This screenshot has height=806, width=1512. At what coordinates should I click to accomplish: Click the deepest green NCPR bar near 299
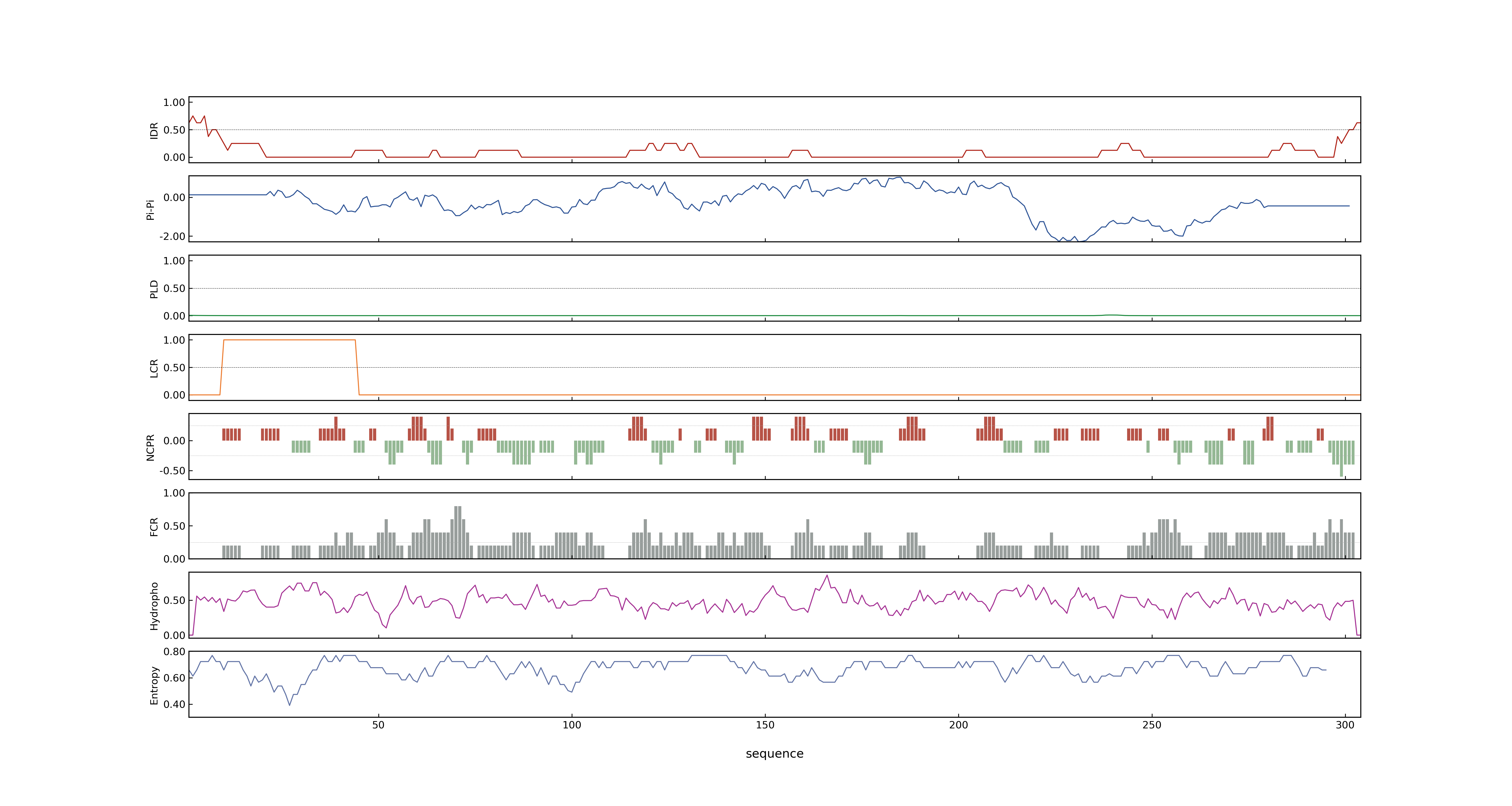tap(1341, 458)
